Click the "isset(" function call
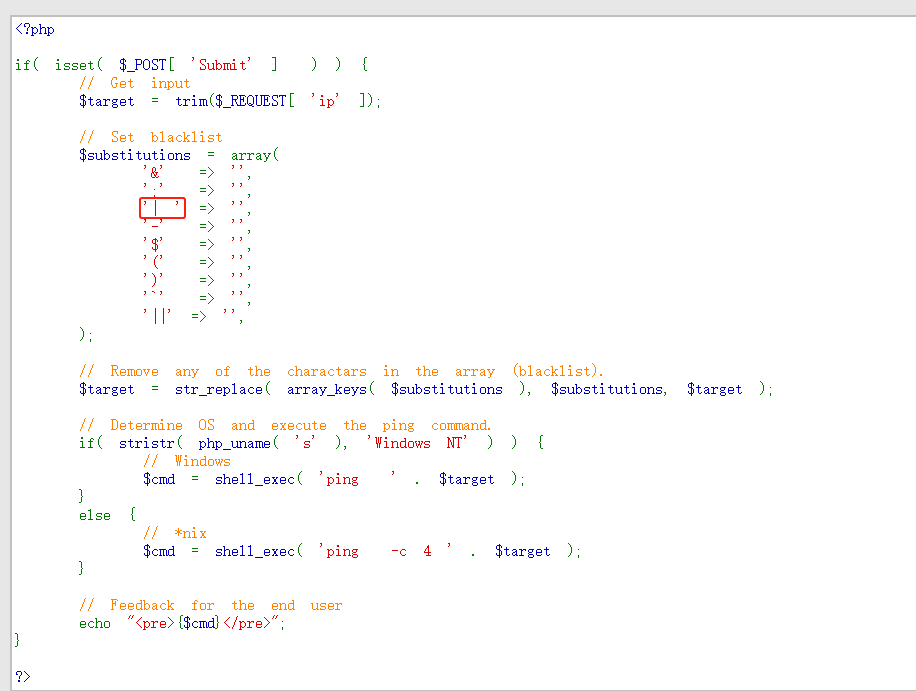The image size is (916, 691). pos(79,65)
